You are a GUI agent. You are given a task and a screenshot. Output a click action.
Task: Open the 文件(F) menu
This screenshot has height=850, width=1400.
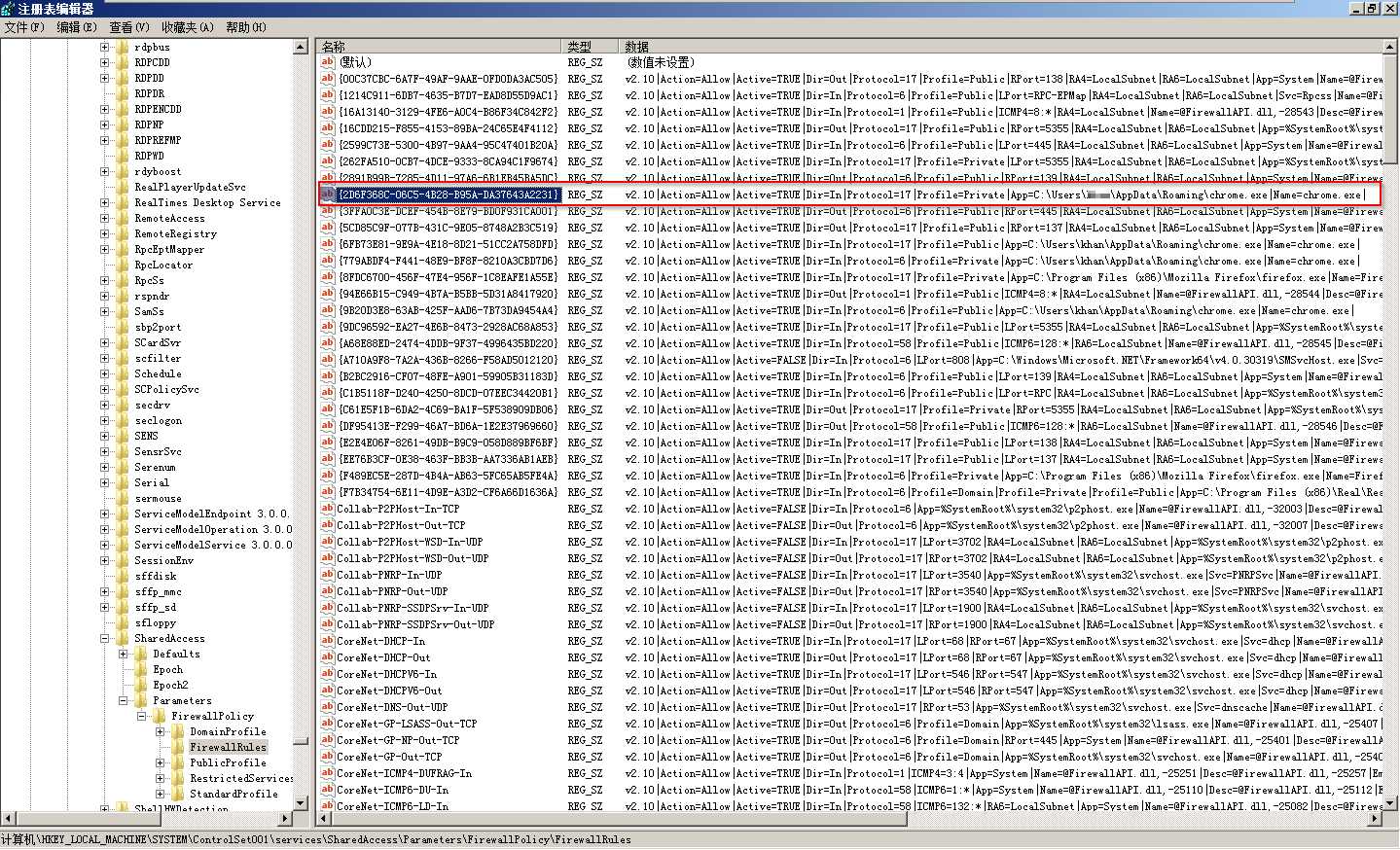(x=24, y=27)
